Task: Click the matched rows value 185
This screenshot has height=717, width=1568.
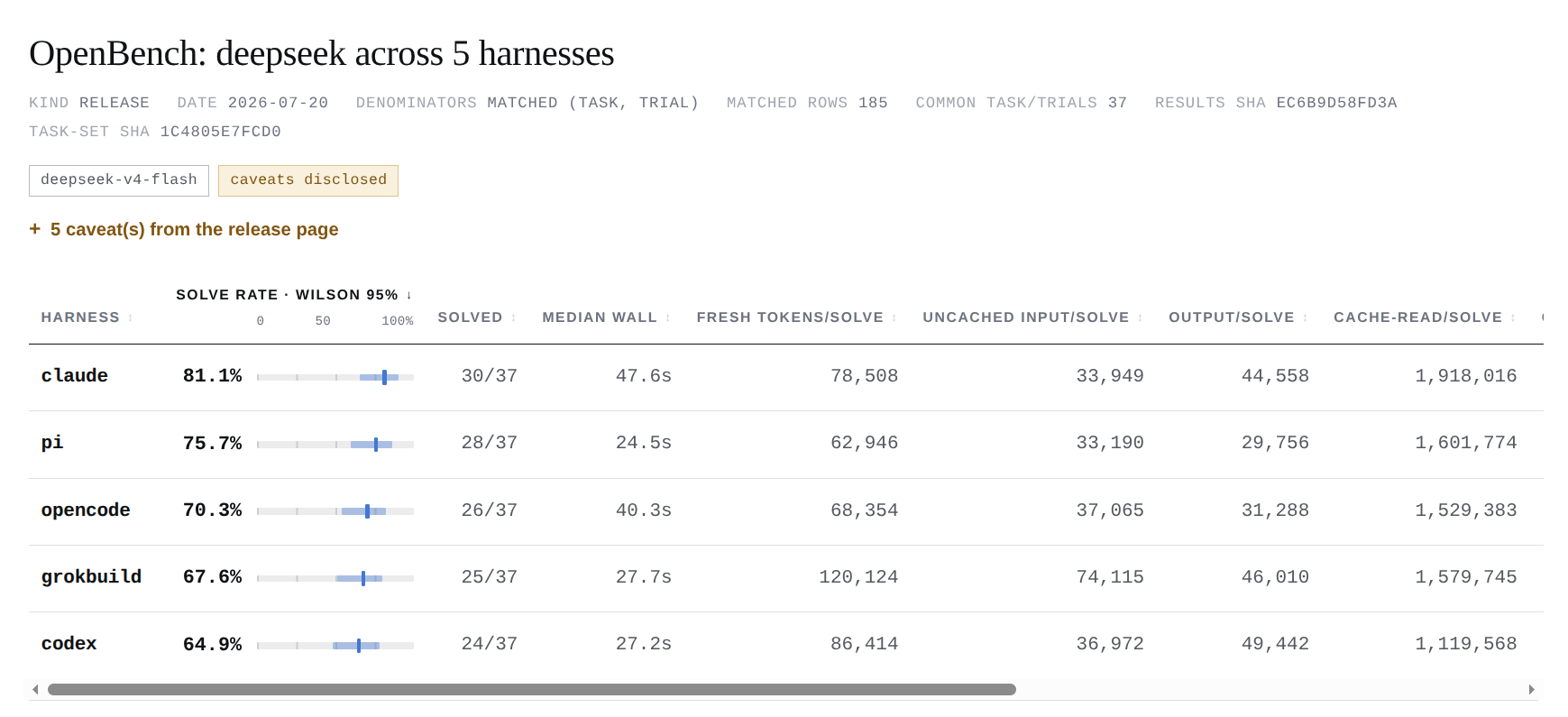Action: point(873,103)
